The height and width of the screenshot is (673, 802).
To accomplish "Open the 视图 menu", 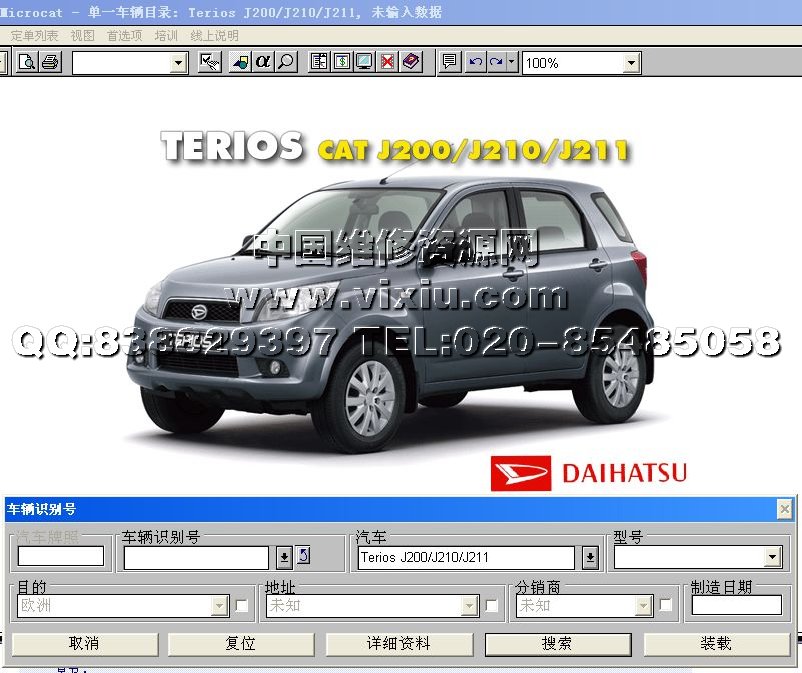I will pos(82,35).
